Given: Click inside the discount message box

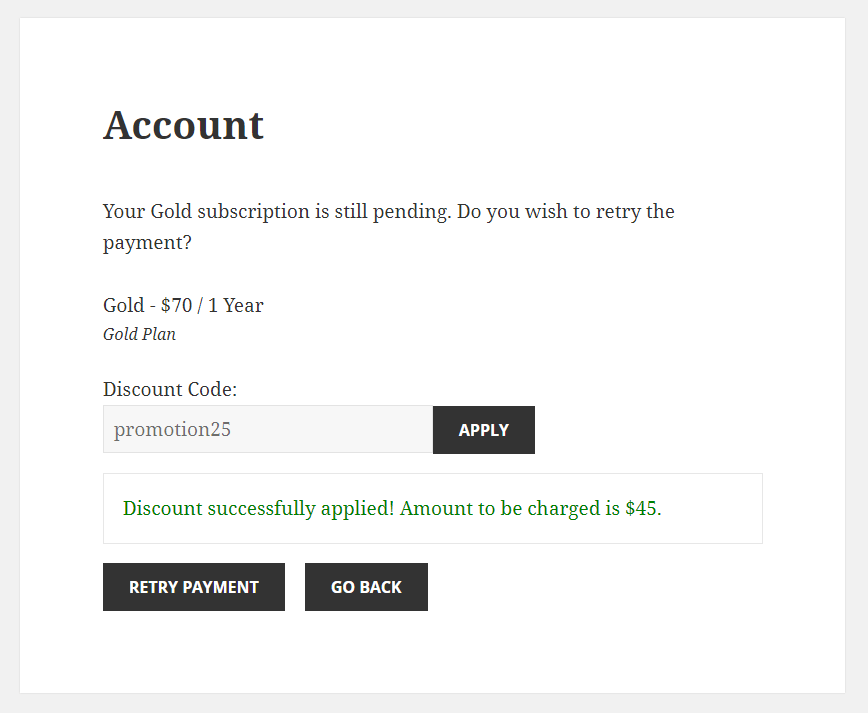Looking at the screenshot, I should coord(433,508).
